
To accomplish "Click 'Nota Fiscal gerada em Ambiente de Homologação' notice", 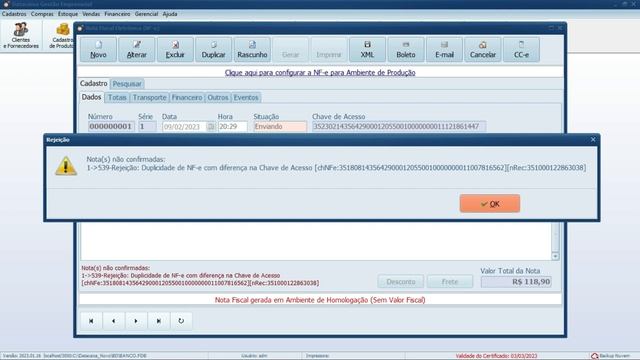I will point(320,300).
